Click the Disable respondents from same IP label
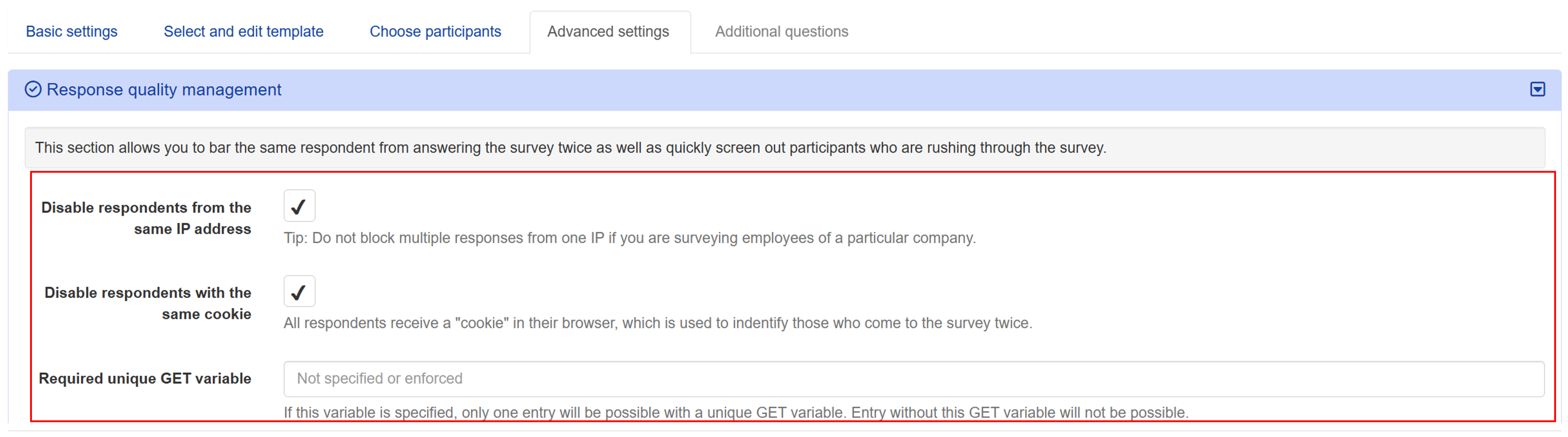This screenshot has height=437, width=1568. point(146,218)
